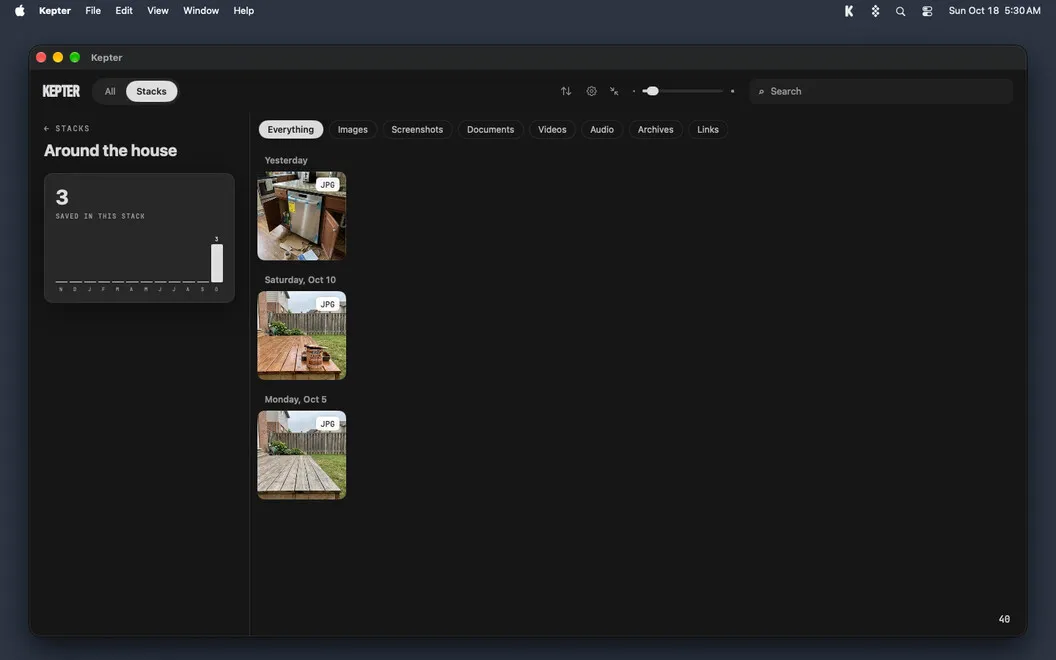Screen dimensions: 1056x660
Task: Click the menu bar date and time
Action: tap(995, 11)
